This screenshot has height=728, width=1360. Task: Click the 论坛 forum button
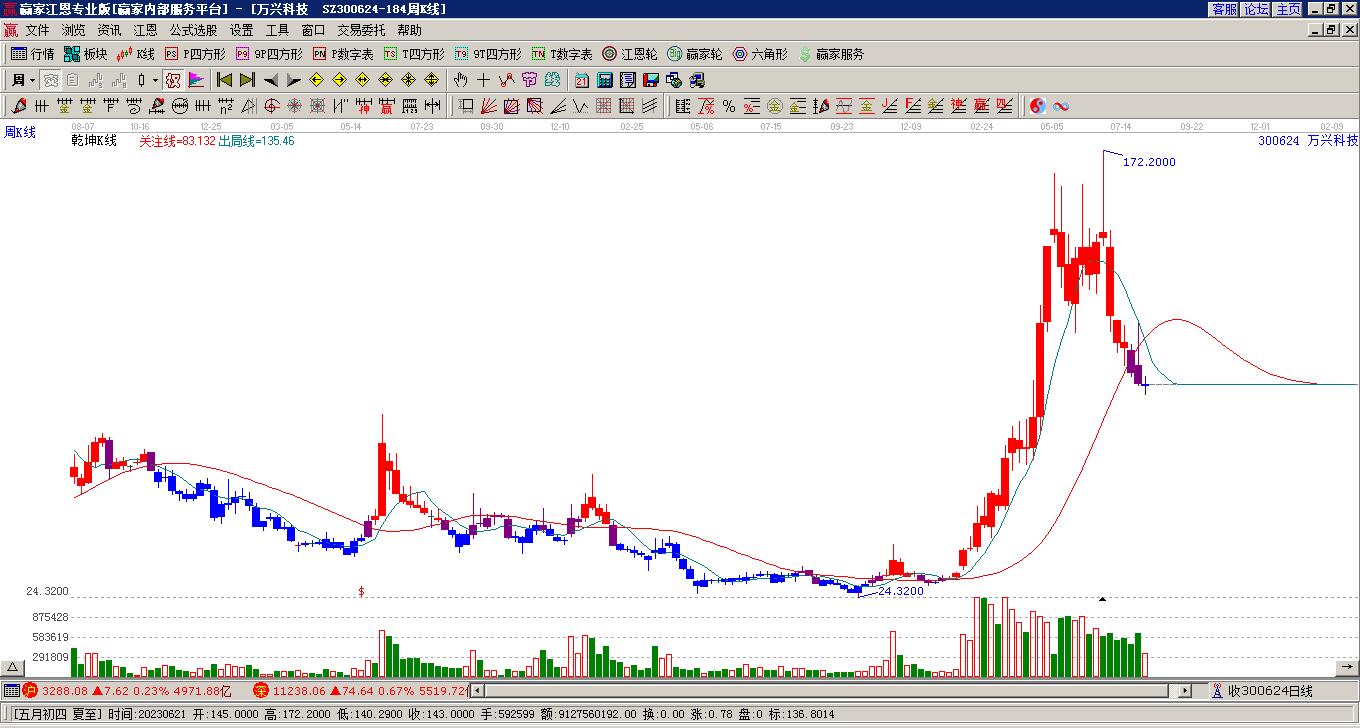(1256, 9)
